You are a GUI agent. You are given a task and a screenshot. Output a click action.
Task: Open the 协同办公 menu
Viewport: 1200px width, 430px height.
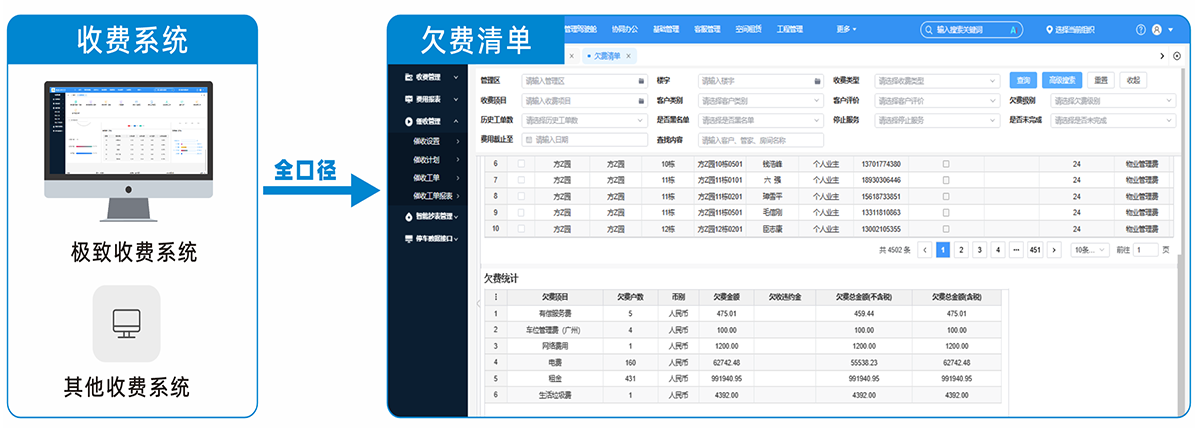pos(624,30)
